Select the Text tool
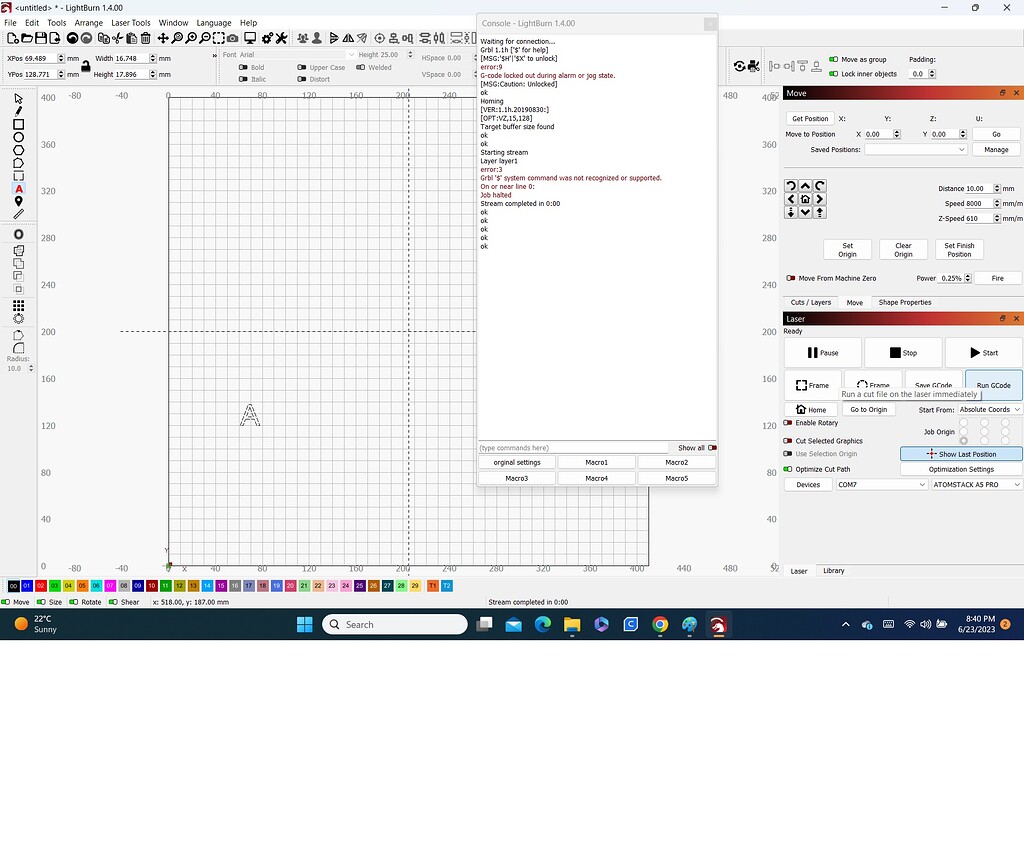The width and height of the screenshot is (1024, 858). 17,188
